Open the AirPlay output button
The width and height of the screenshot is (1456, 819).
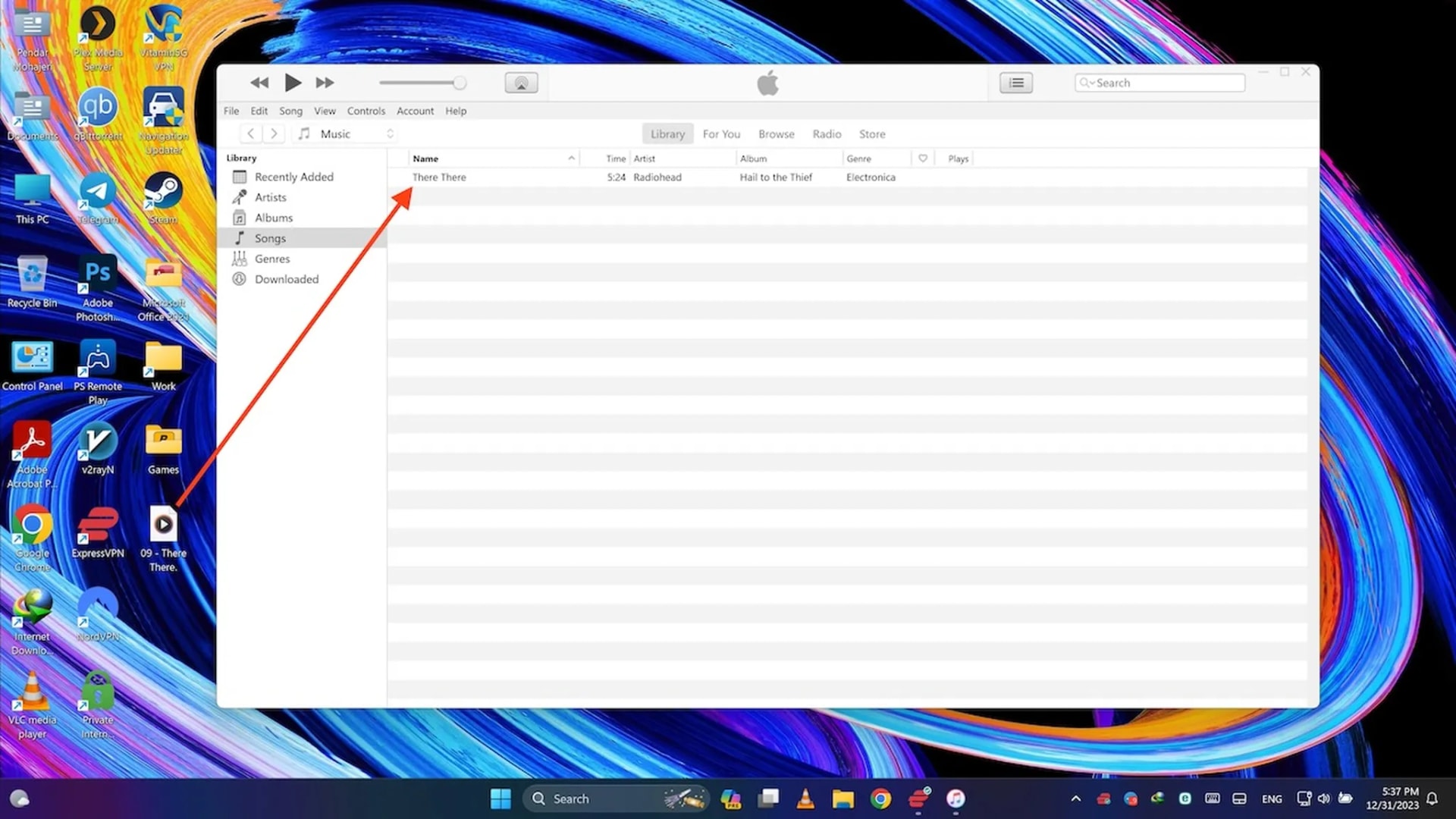pos(521,83)
